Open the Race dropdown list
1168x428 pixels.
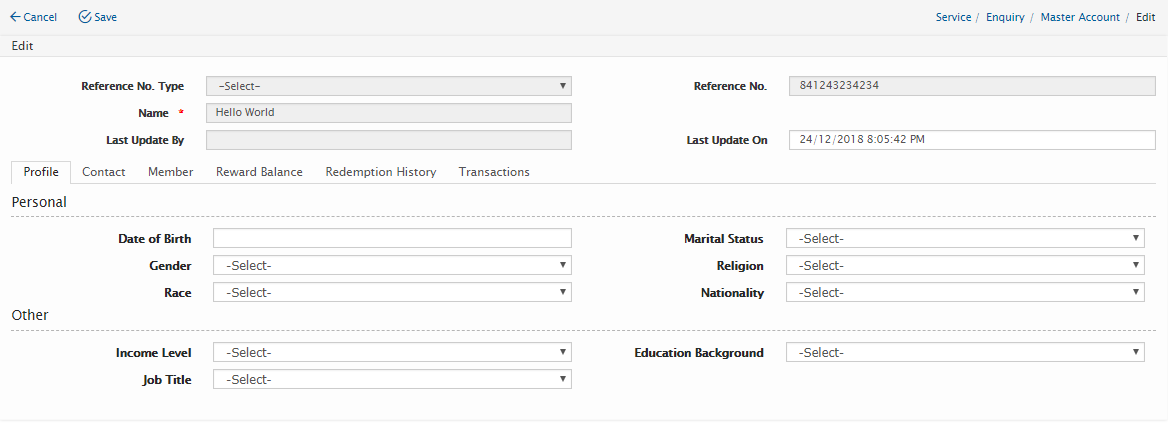click(392, 292)
